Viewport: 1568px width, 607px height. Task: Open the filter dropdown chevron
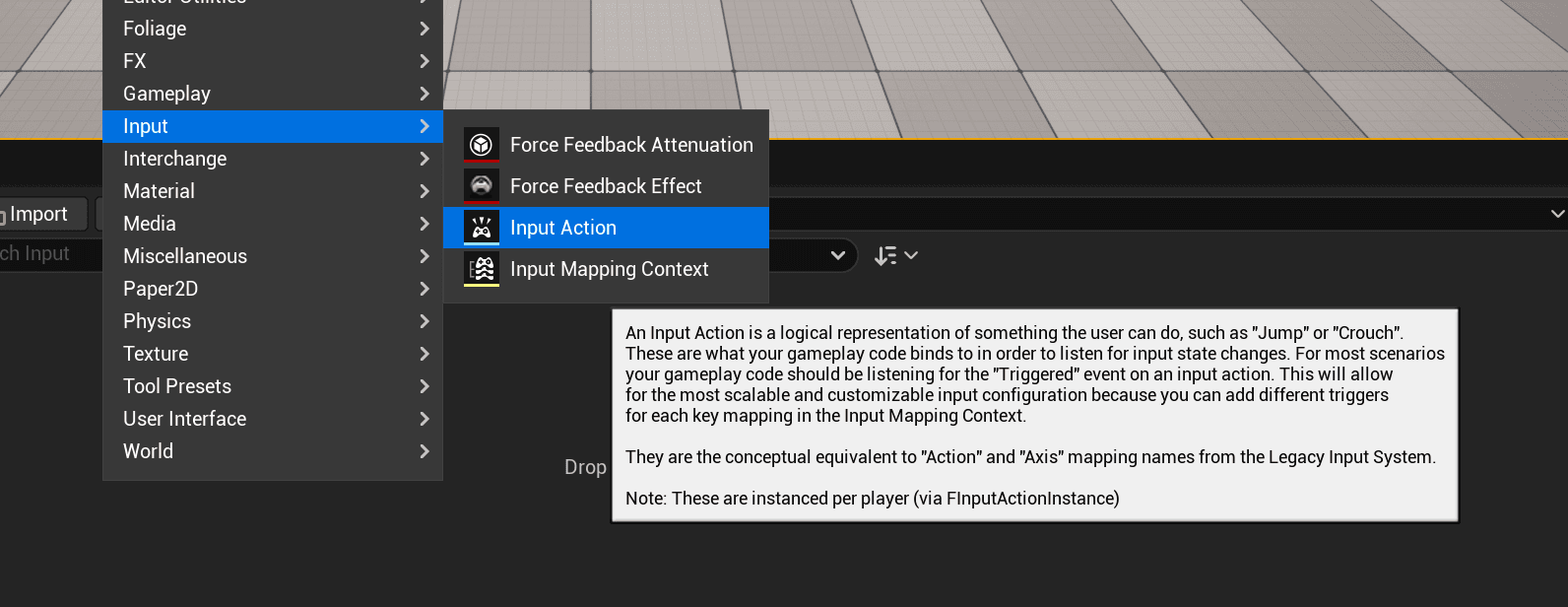tap(837, 255)
